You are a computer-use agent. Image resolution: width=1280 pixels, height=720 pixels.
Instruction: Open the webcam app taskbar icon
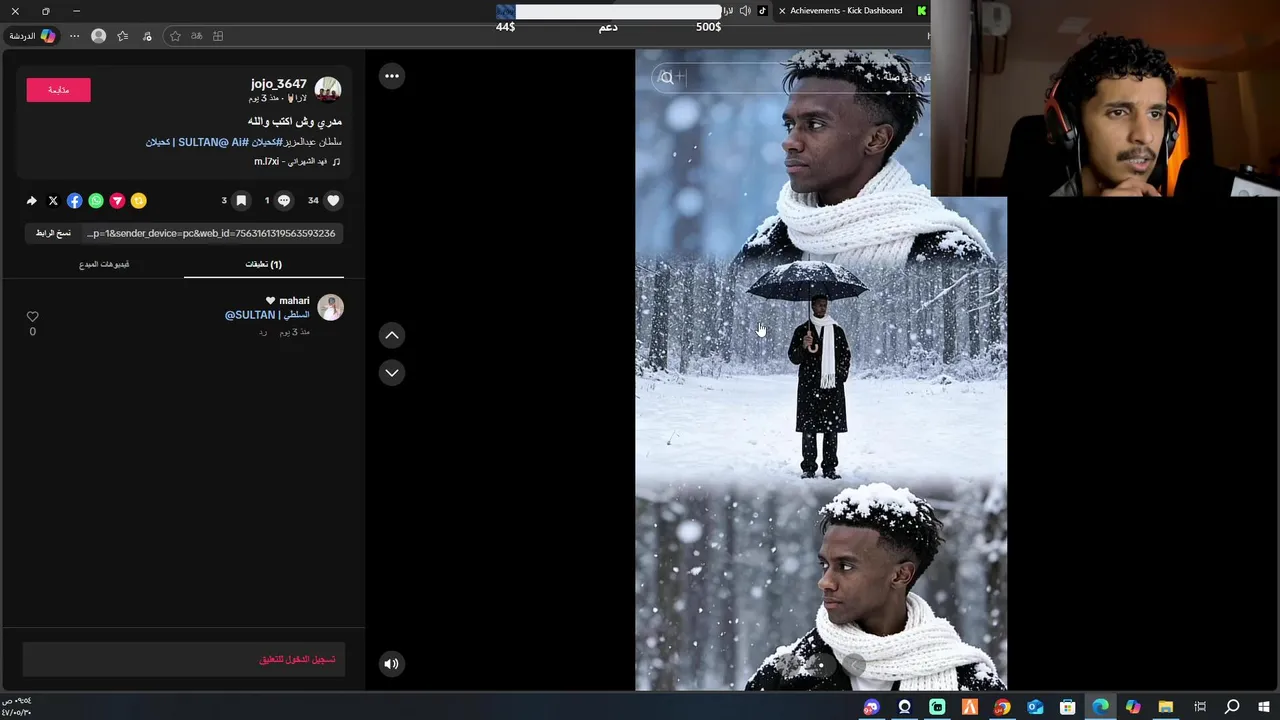pos(904,707)
